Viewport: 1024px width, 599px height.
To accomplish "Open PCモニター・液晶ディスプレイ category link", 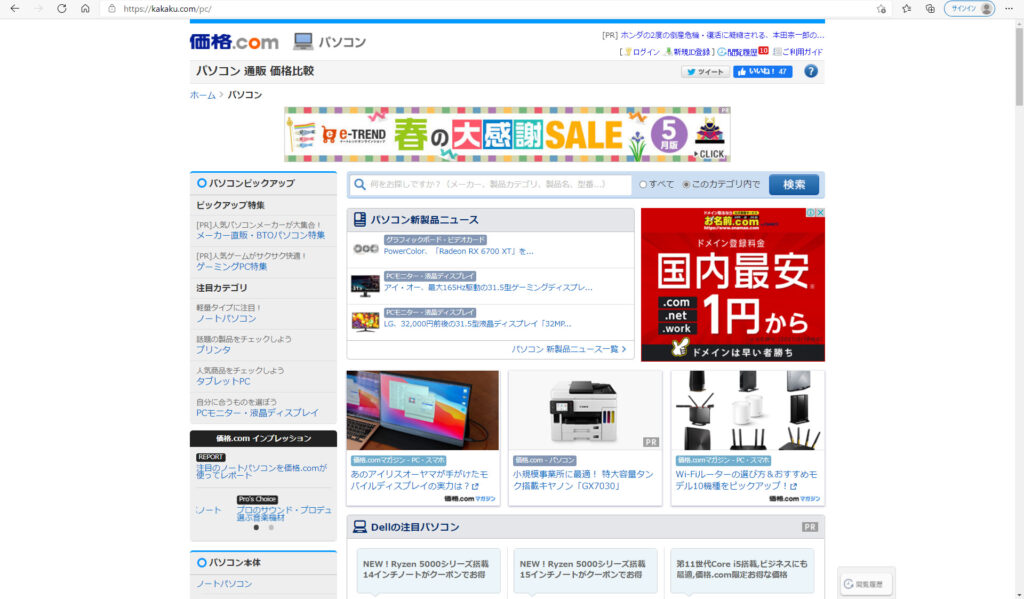I will (257, 413).
